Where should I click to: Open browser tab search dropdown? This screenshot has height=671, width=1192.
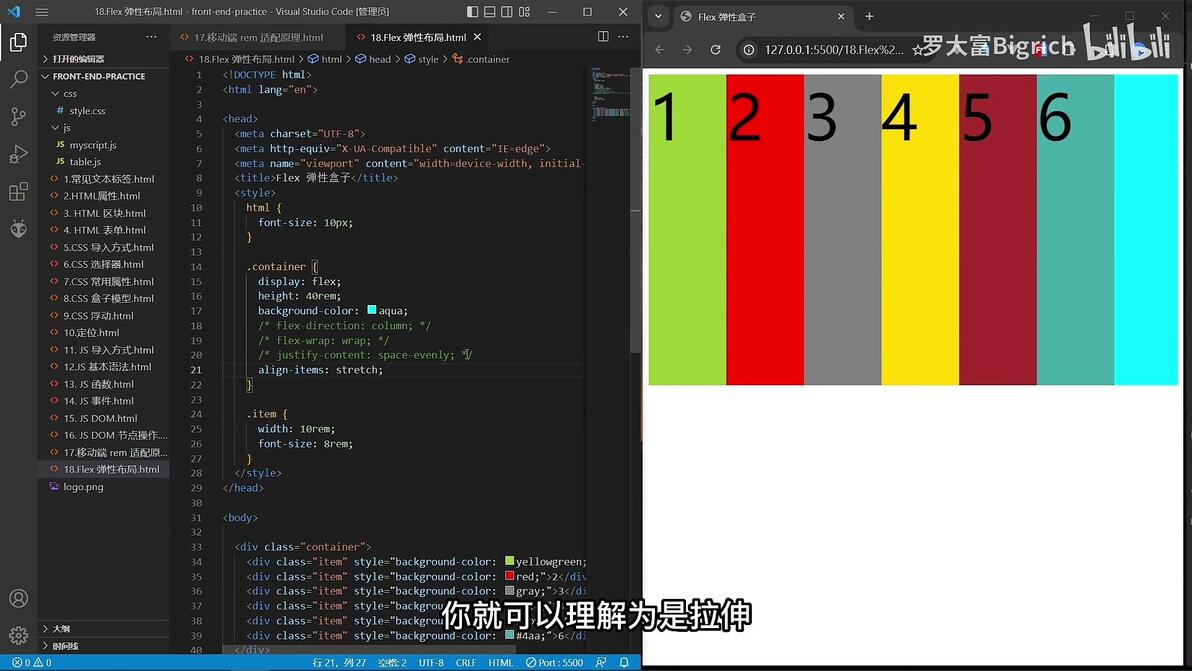click(658, 16)
